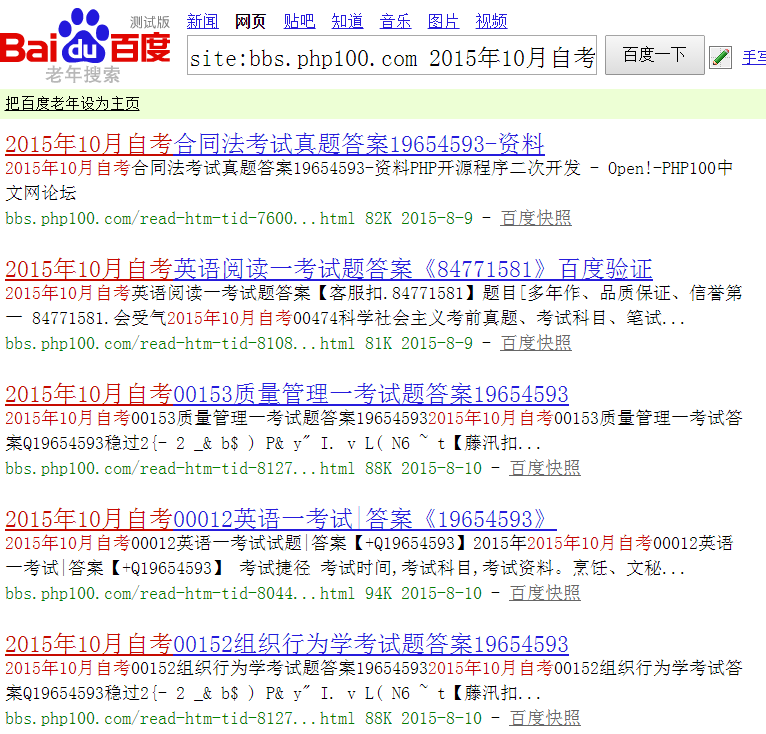Go to the 视频 tab
Viewport: 766px width, 734px height.
tap(491, 22)
